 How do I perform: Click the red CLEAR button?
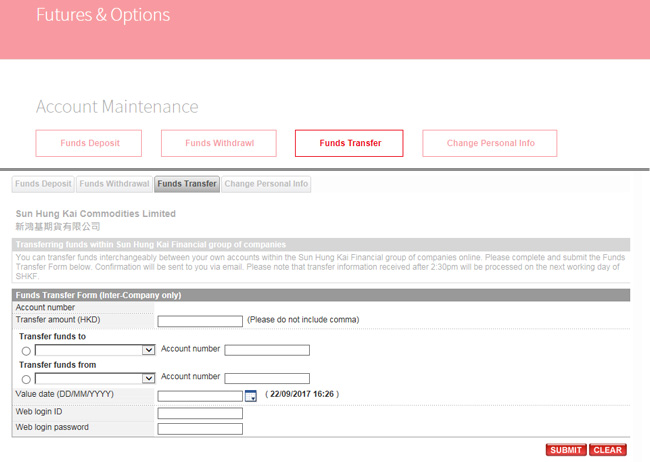(x=607, y=450)
